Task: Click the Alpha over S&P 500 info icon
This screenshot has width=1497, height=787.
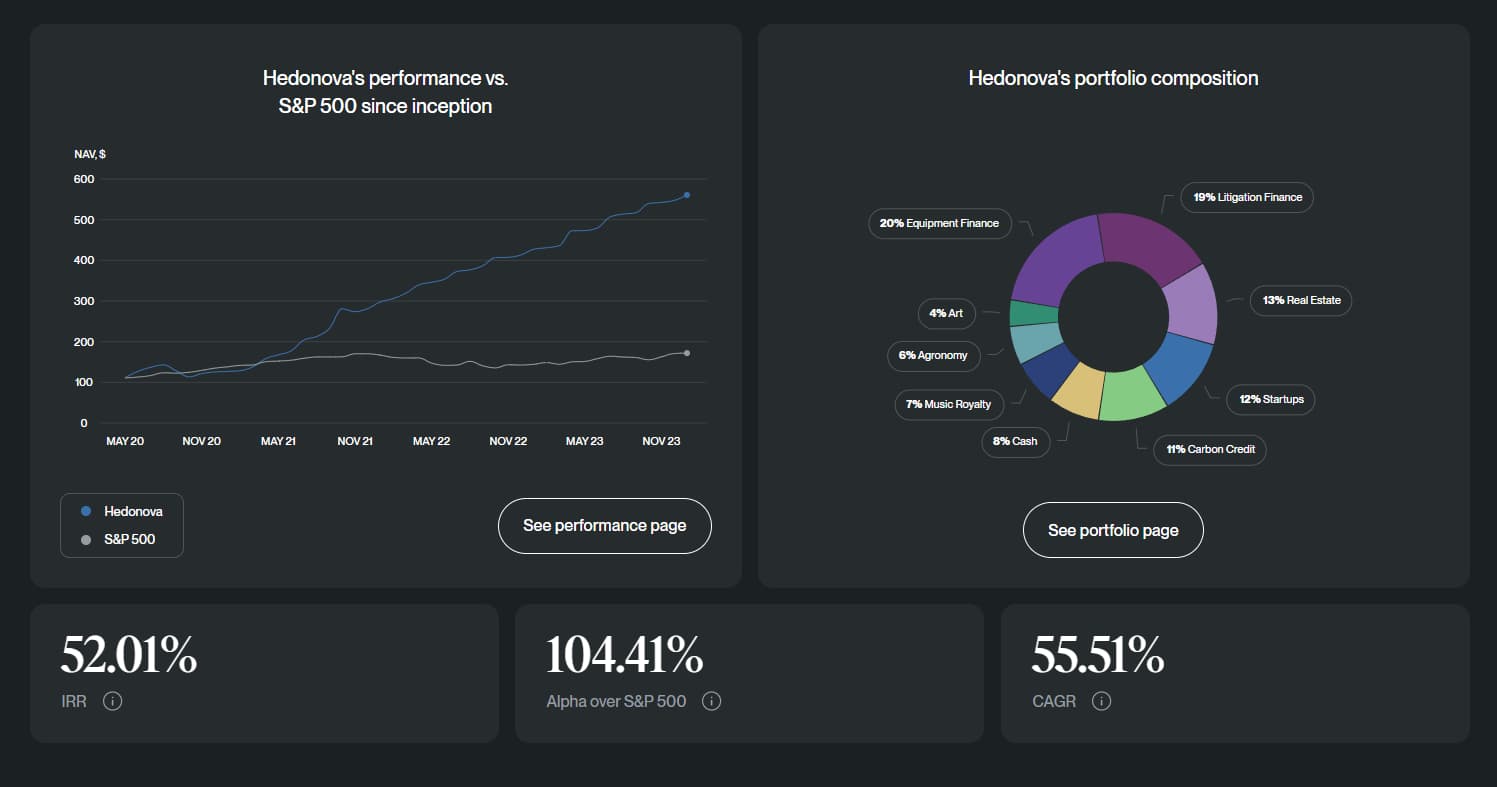Action: [711, 701]
